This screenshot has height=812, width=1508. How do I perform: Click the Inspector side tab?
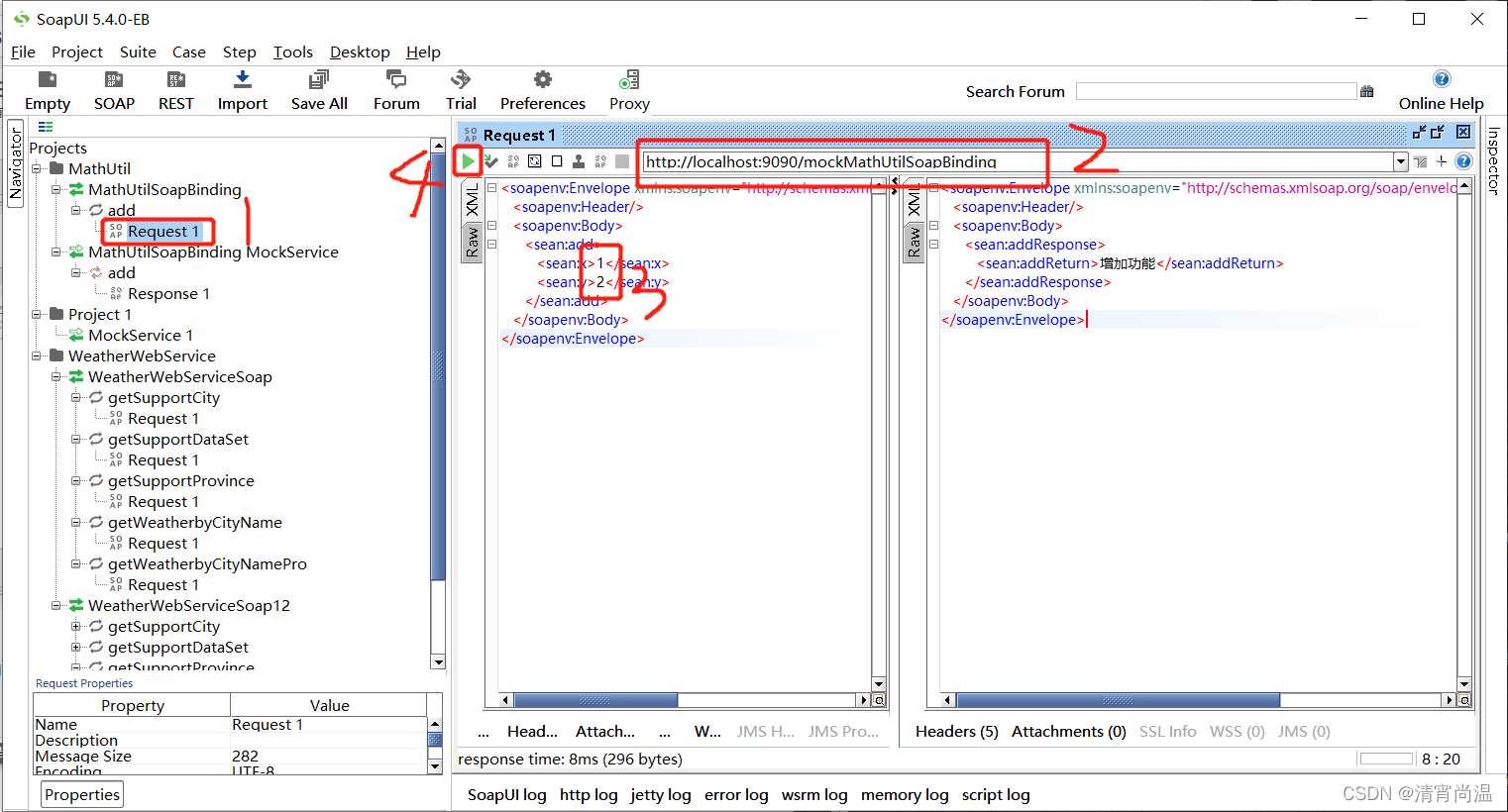tap(1493, 160)
